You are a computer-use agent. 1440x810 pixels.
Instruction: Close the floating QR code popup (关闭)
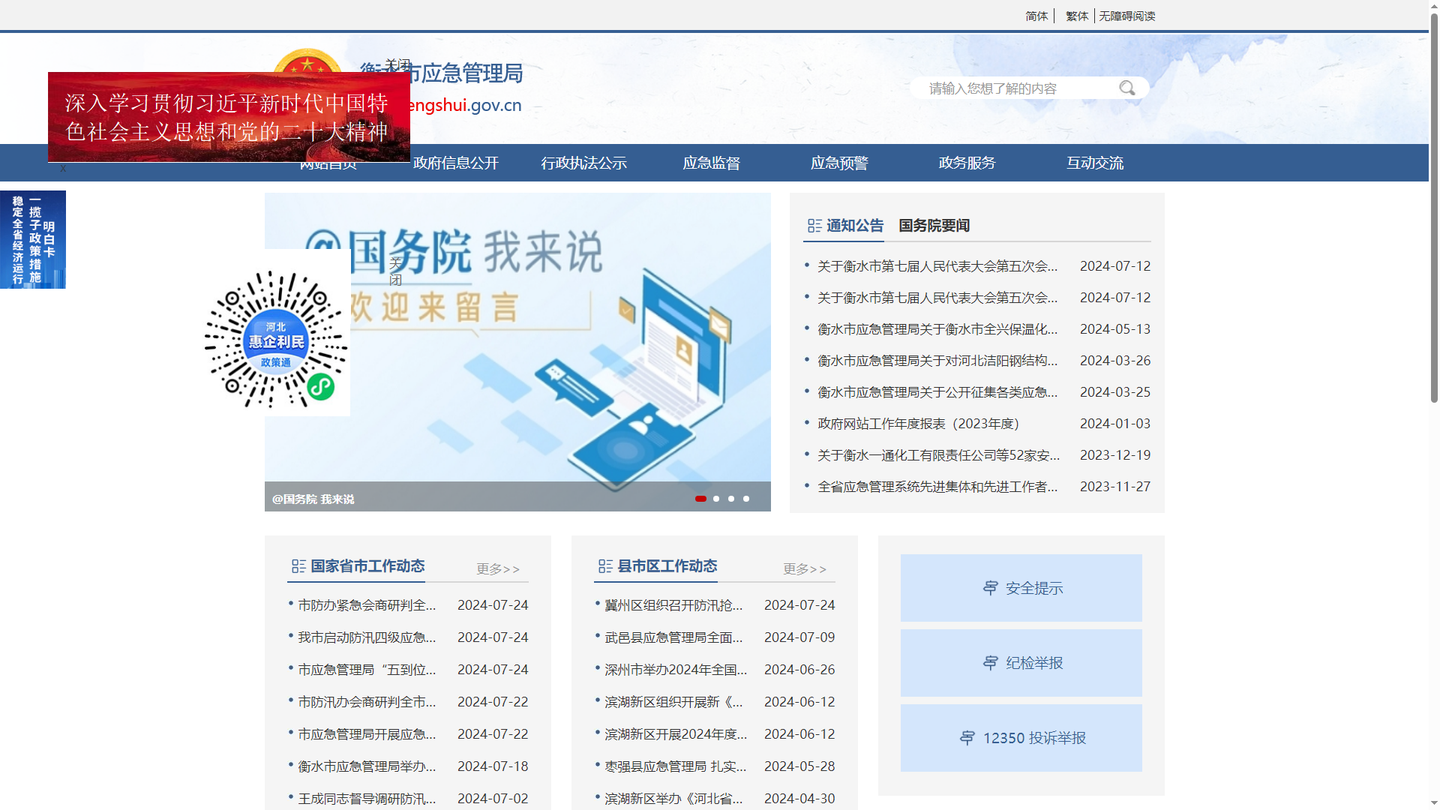tap(396, 271)
